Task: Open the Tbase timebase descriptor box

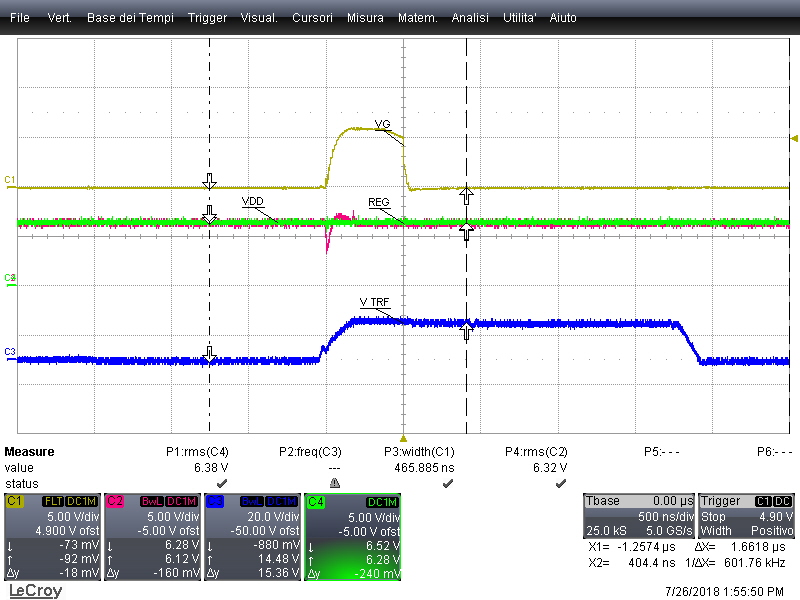Action: click(639, 516)
